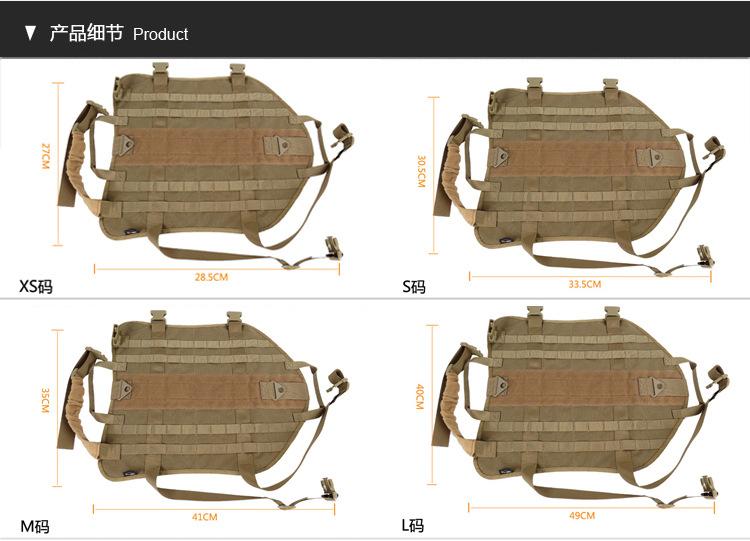This screenshot has height=541, width=750.
Task: Click the 40CM height measurement
Action: tap(419, 397)
